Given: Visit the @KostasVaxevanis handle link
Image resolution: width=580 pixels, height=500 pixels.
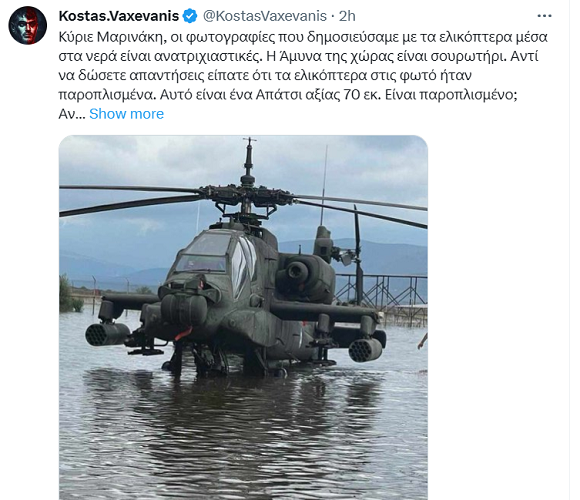Looking at the screenshot, I should tap(264, 16).
